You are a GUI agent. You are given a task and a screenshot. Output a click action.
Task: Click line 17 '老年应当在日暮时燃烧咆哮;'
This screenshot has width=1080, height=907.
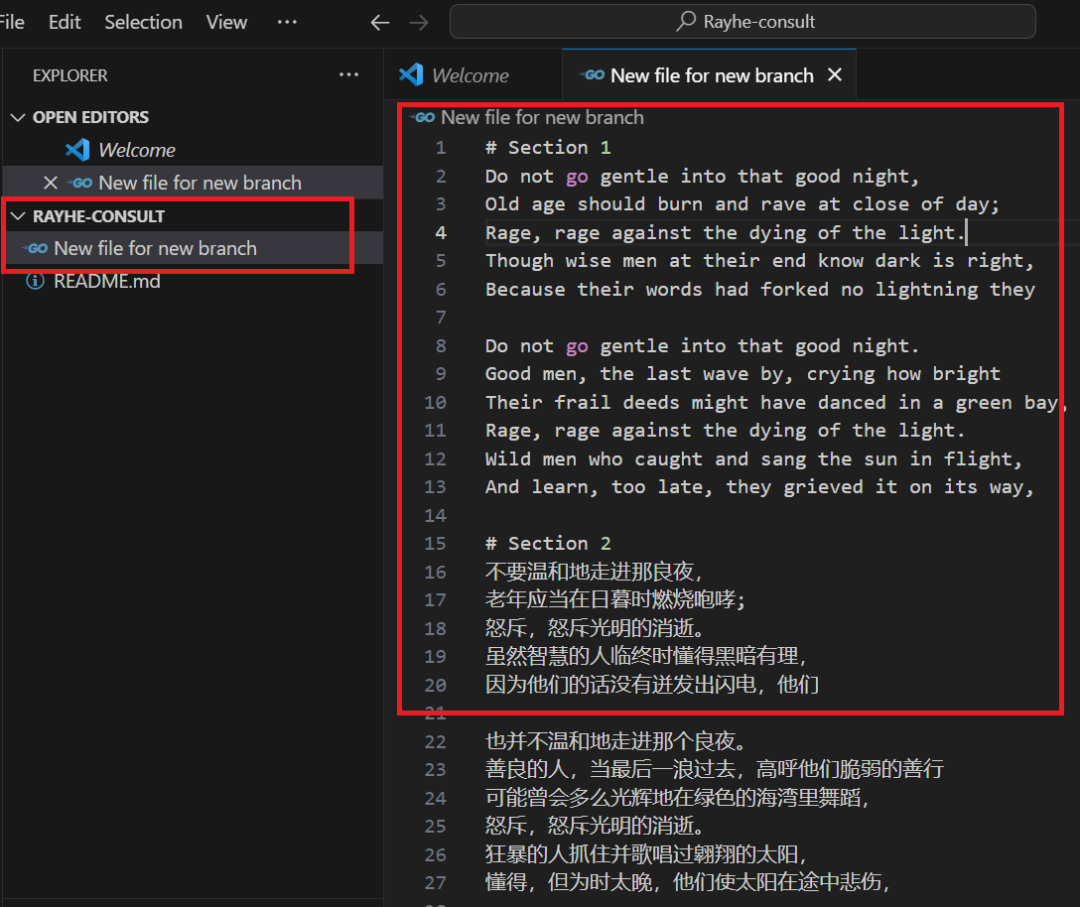click(615, 600)
